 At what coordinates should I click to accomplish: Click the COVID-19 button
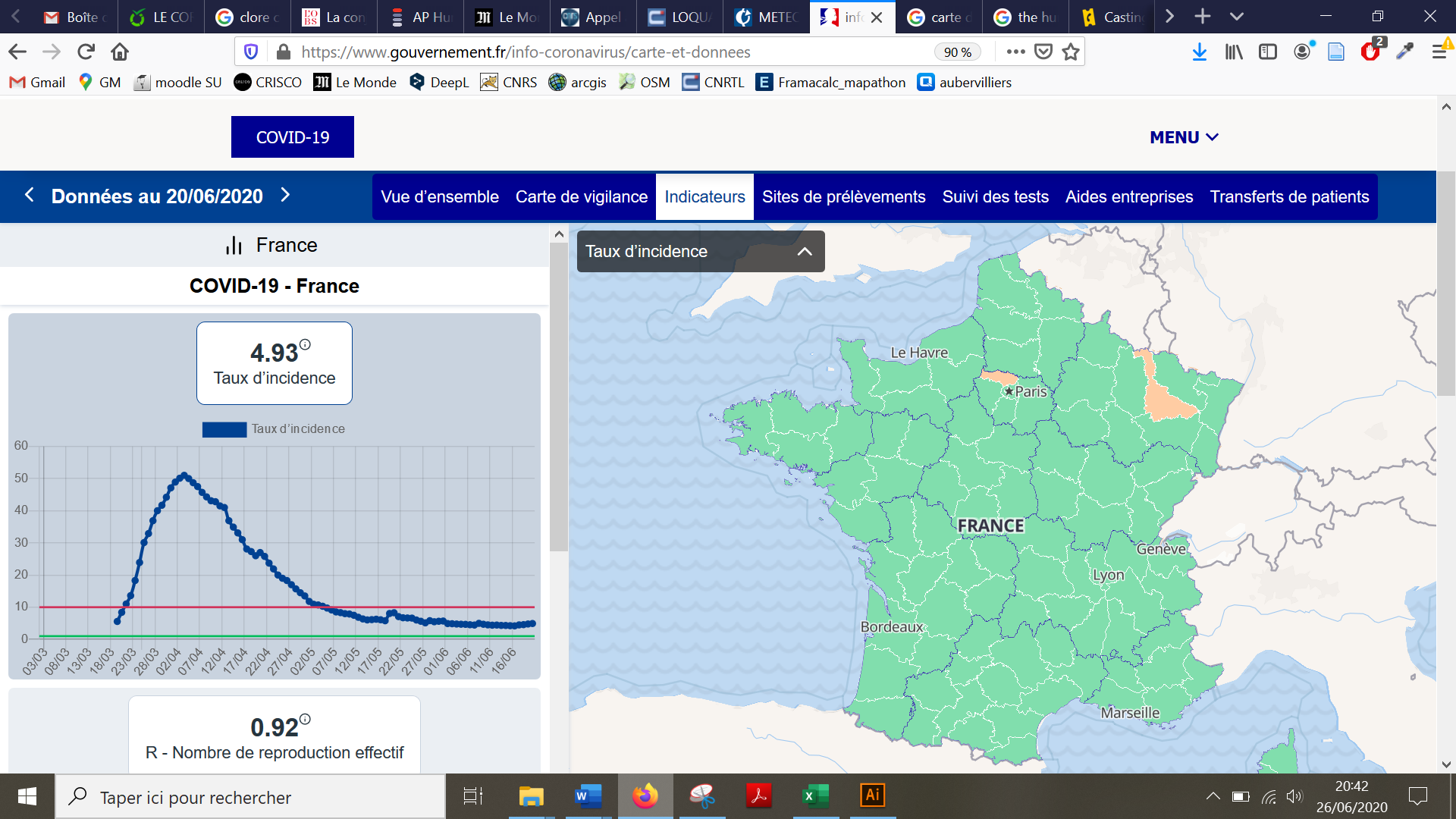tap(292, 137)
